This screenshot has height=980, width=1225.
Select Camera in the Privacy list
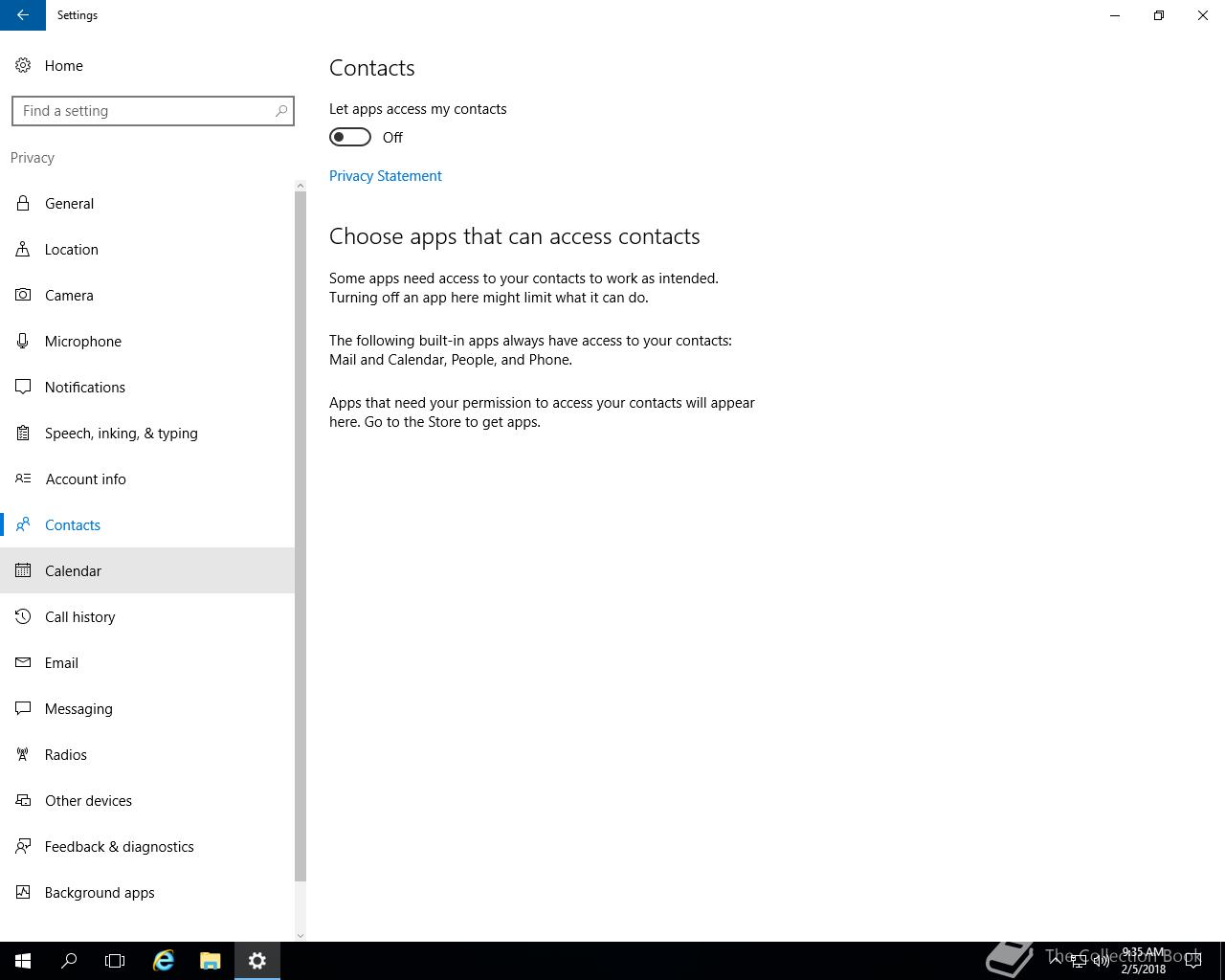pos(147,295)
